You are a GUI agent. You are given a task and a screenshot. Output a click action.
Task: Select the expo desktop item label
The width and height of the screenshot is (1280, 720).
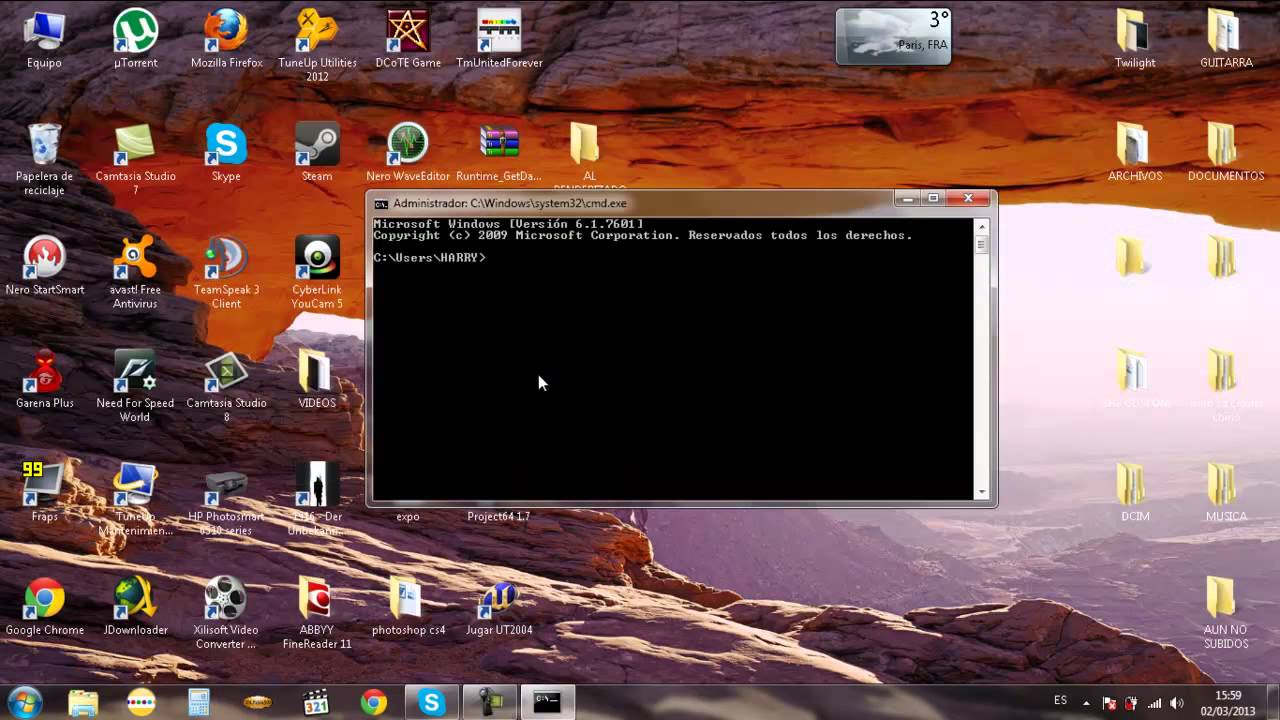[x=407, y=517]
